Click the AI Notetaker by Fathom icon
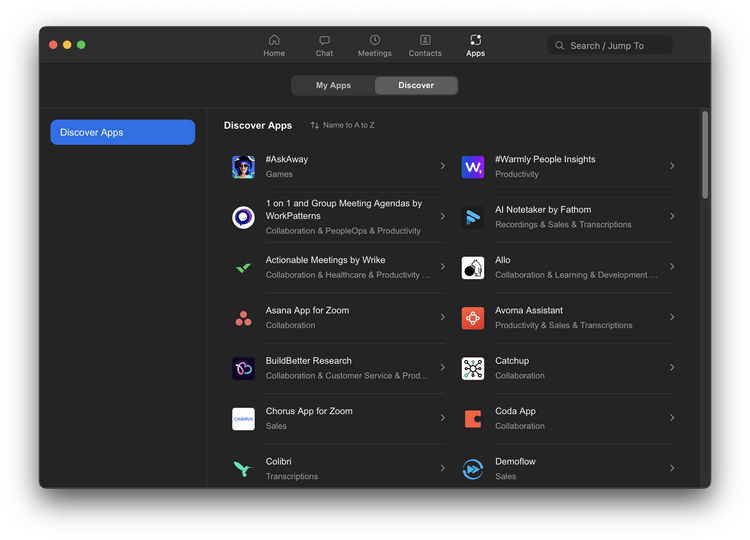This screenshot has height=540, width=750. pyautogui.click(x=473, y=217)
